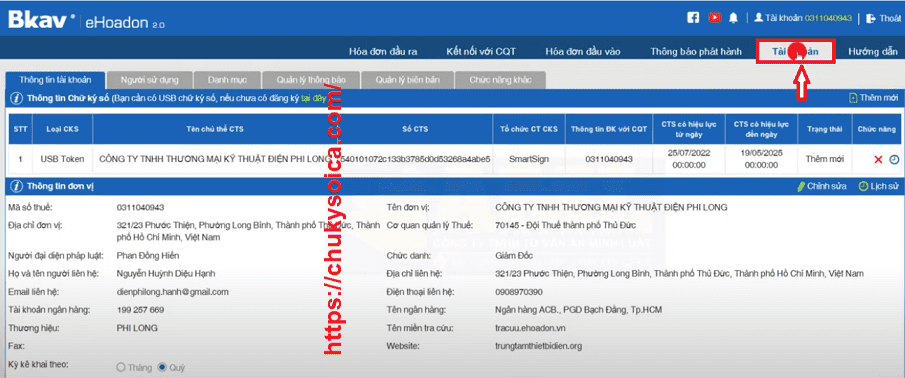Image resolution: width=905 pixels, height=378 pixels.
Task: Click the Trạng thái column header
Action: coord(825,129)
